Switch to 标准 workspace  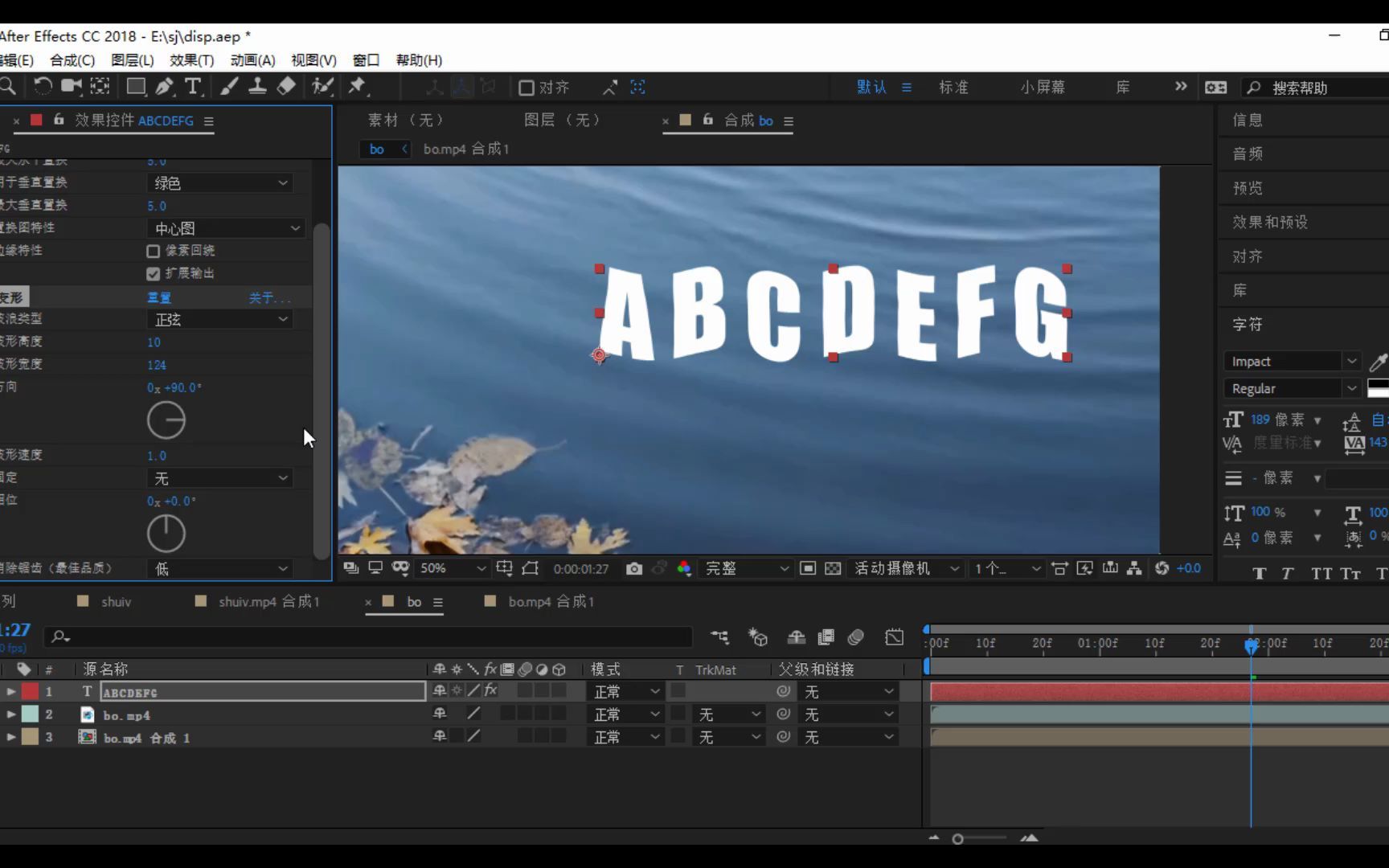coord(953,87)
